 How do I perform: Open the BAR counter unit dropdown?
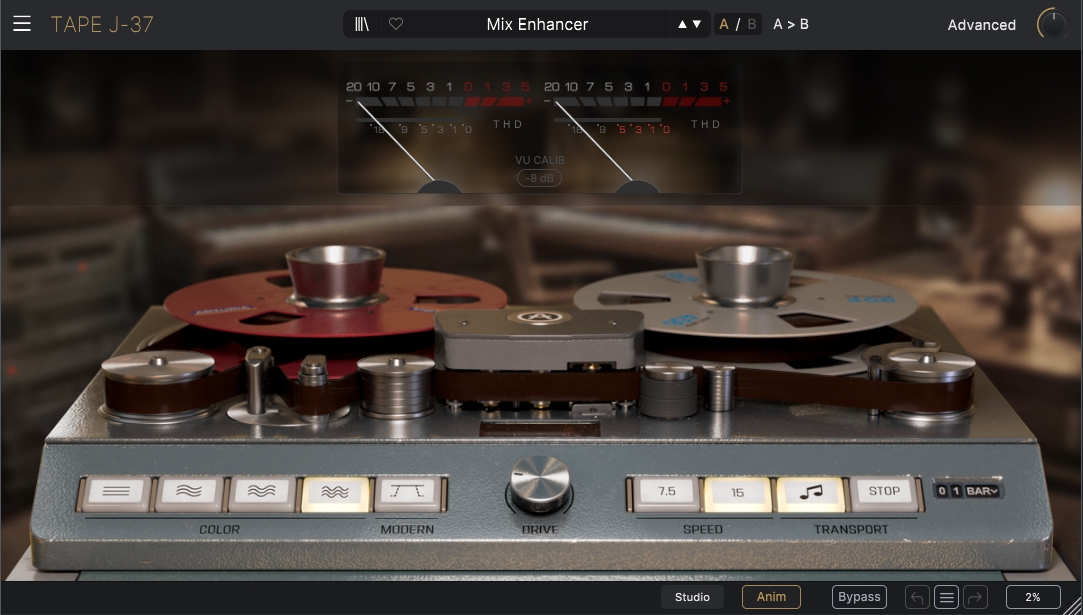coord(982,491)
